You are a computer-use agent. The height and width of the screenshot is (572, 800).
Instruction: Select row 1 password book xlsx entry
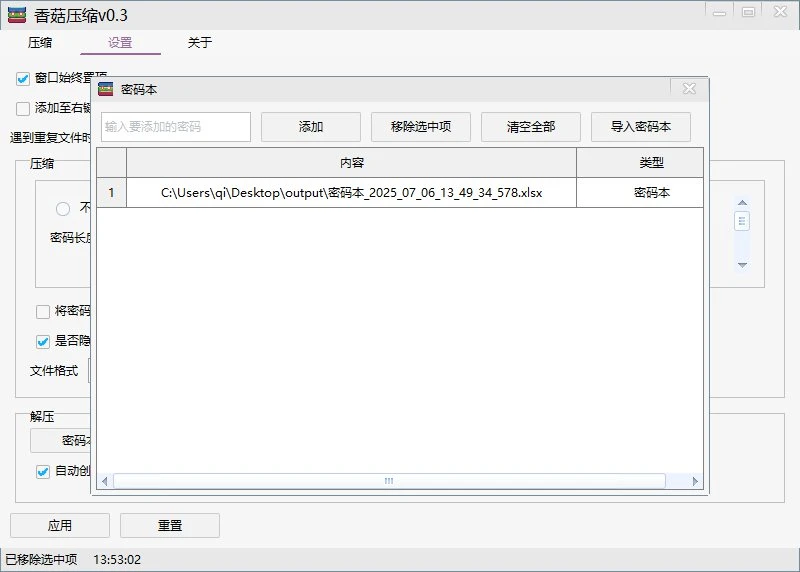(351, 193)
